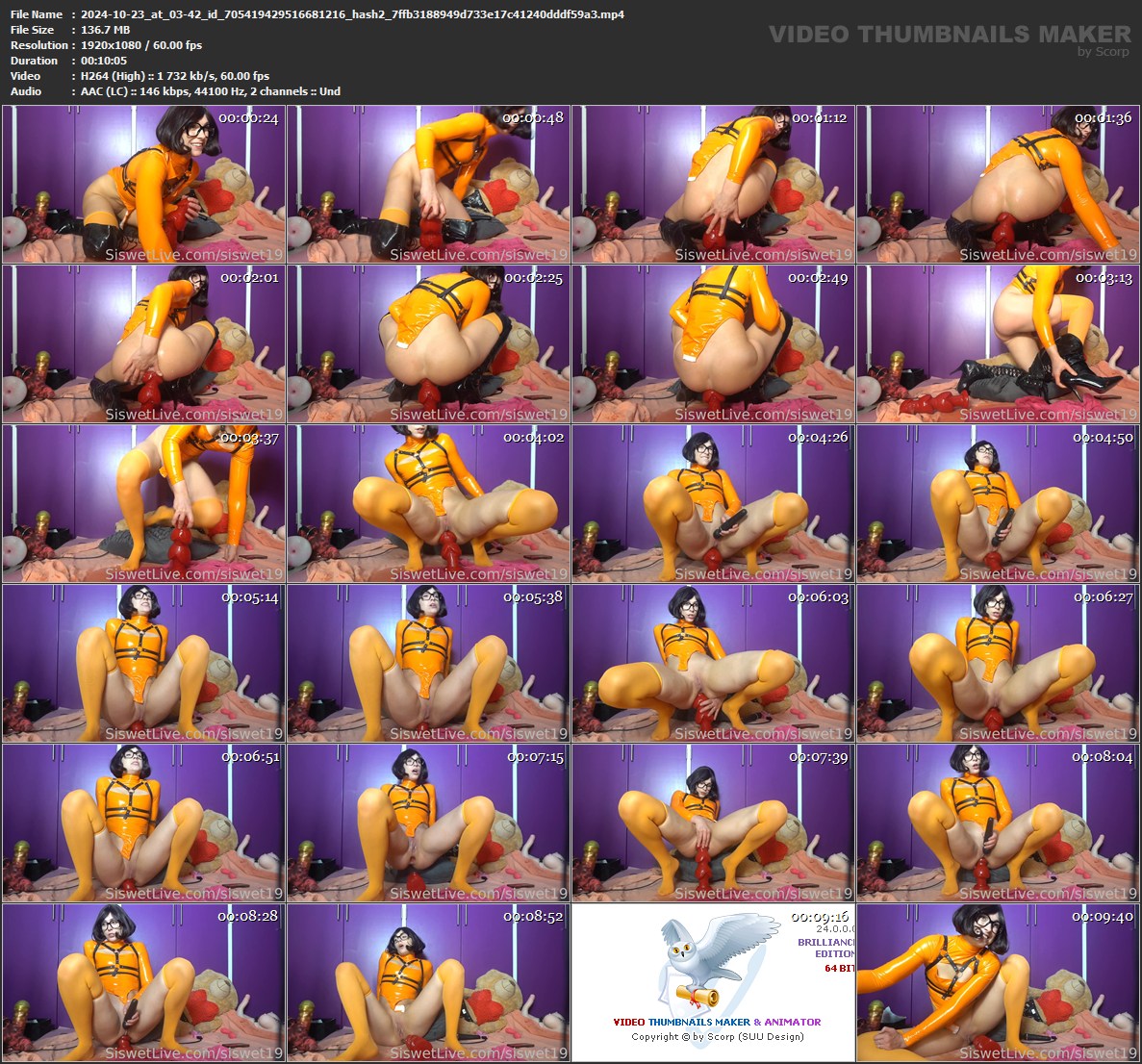This screenshot has width=1142, height=1064.
Task: Select the 00:07:15 frame
Action: pos(428,823)
